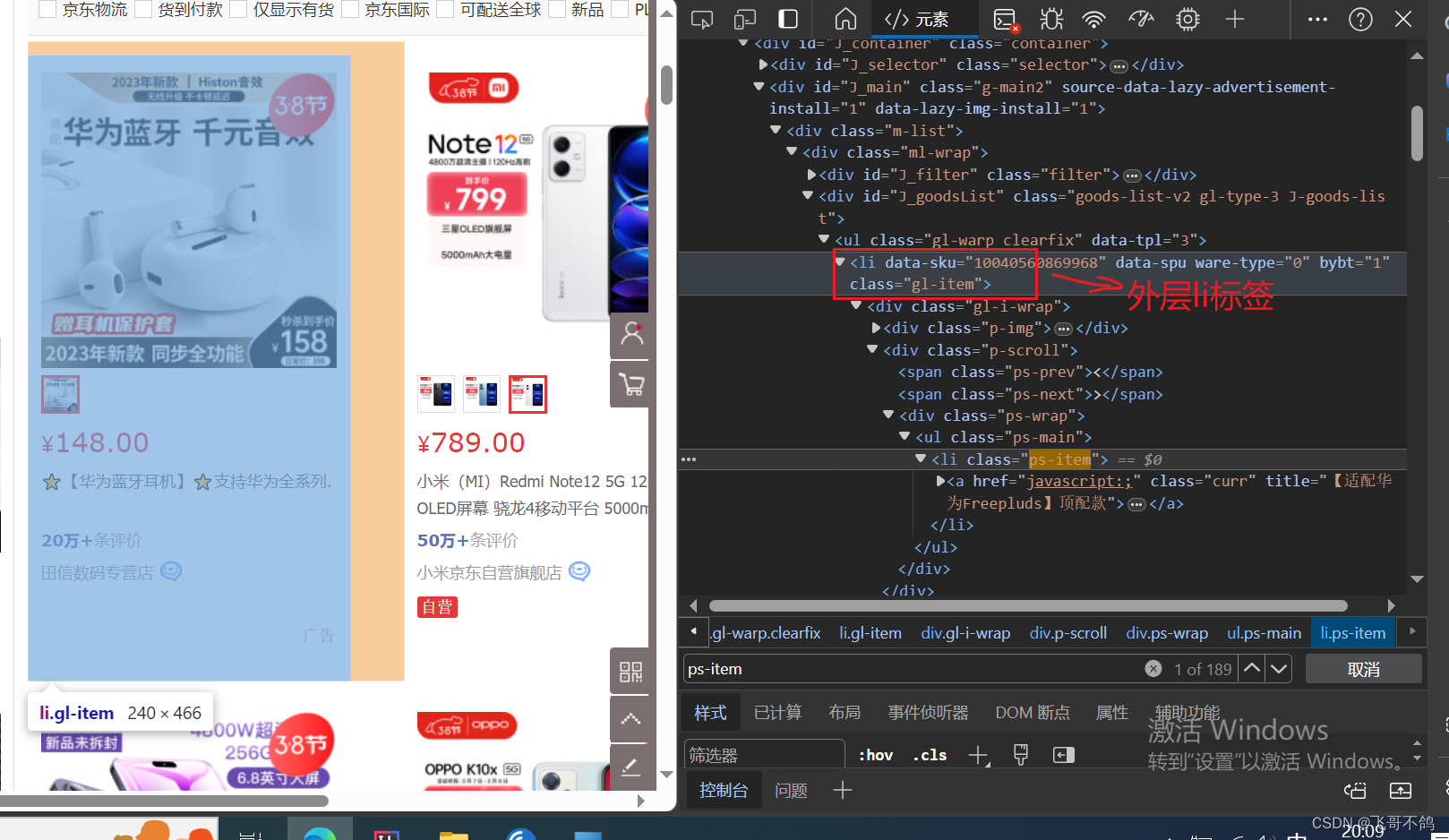Screen dimensions: 1449x840
Task: Select li.gl-item in the breadcrumb
Action: point(870,633)
